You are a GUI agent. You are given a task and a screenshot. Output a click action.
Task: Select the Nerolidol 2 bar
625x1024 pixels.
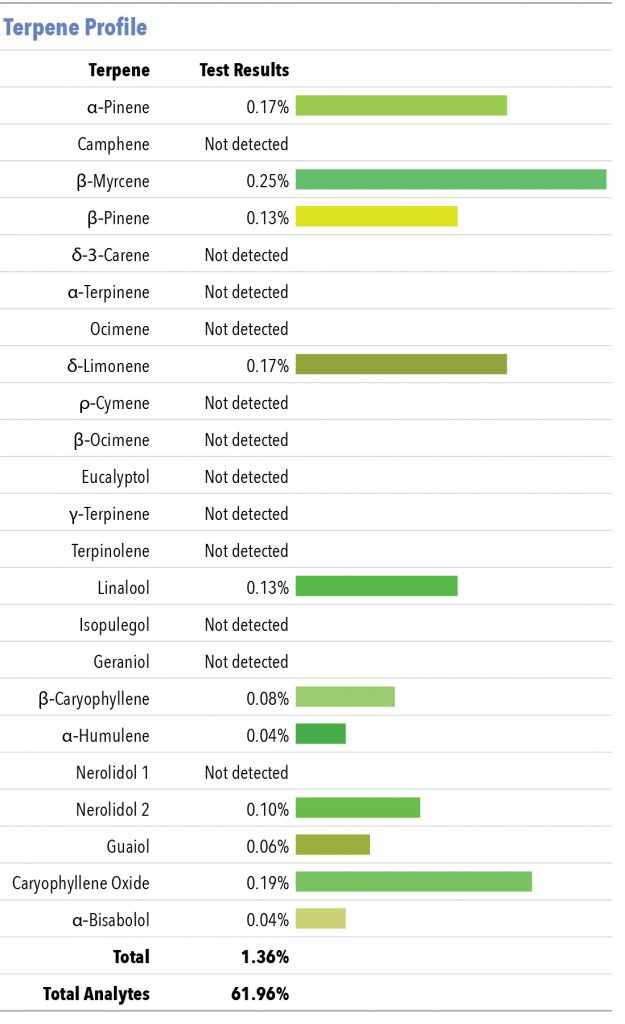point(358,808)
